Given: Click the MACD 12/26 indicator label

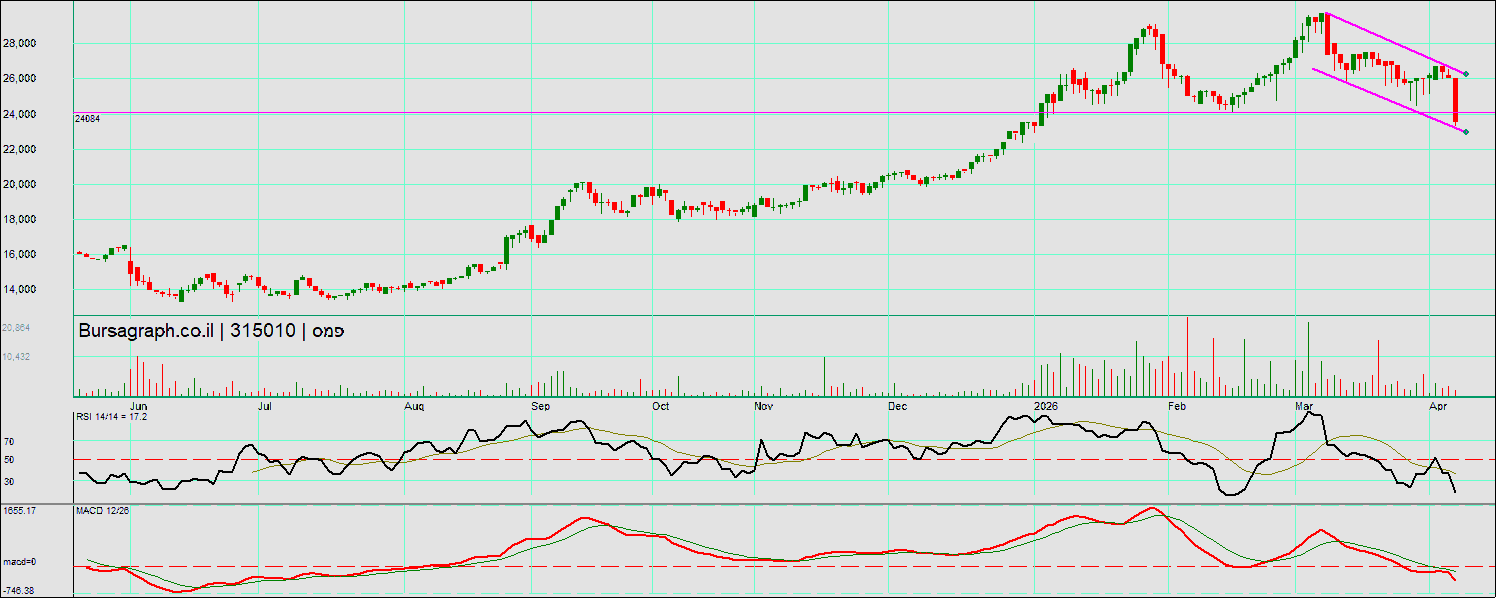Looking at the screenshot, I should click(102, 511).
